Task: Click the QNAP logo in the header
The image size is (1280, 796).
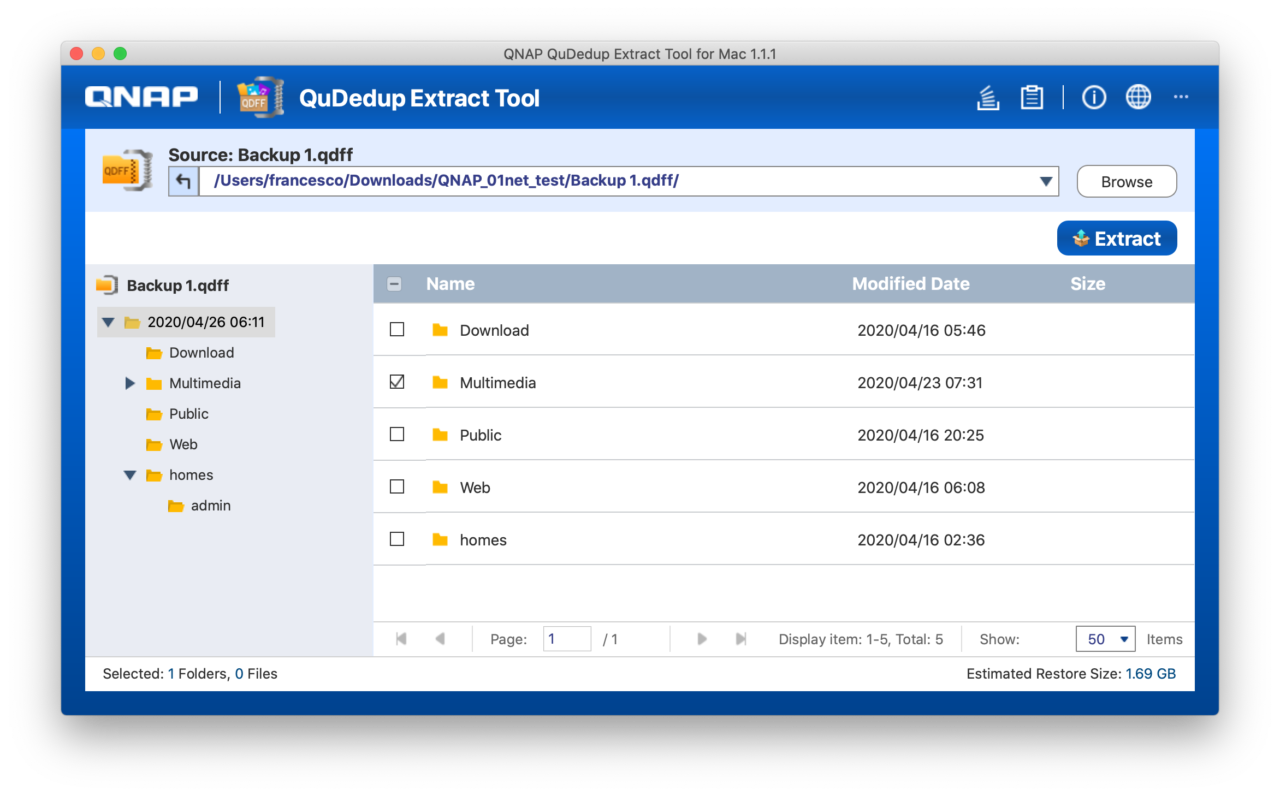Action: click(140, 96)
